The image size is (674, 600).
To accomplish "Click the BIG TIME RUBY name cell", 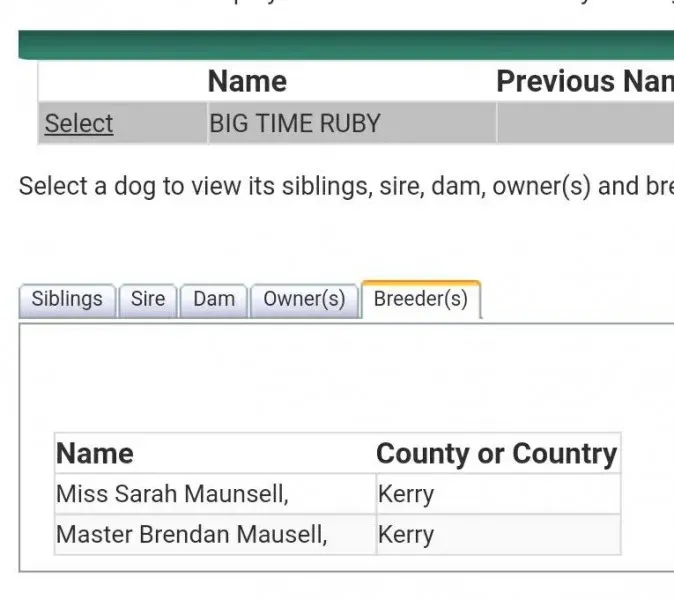I will pyautogui.click(x=295, y=124).
